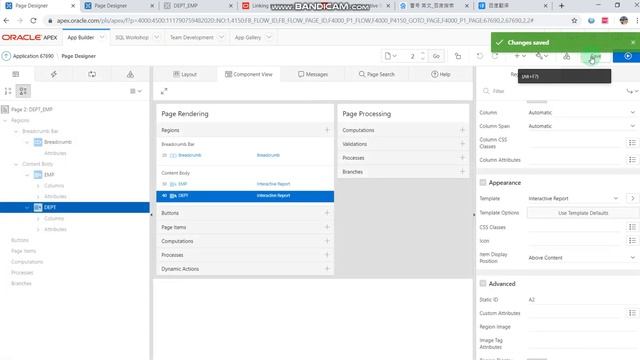Collapse the EMP region tree node
The width and height of the screenshot is (640, 360).
point(27,175)
